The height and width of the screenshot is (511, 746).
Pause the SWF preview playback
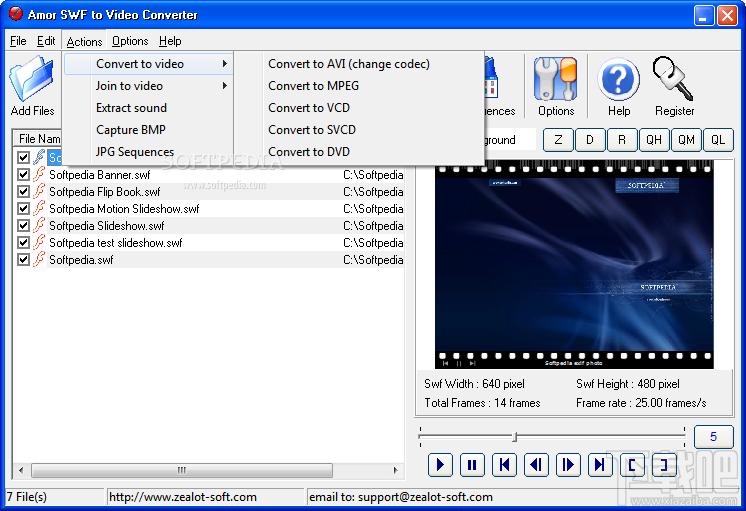coord(472,464)
